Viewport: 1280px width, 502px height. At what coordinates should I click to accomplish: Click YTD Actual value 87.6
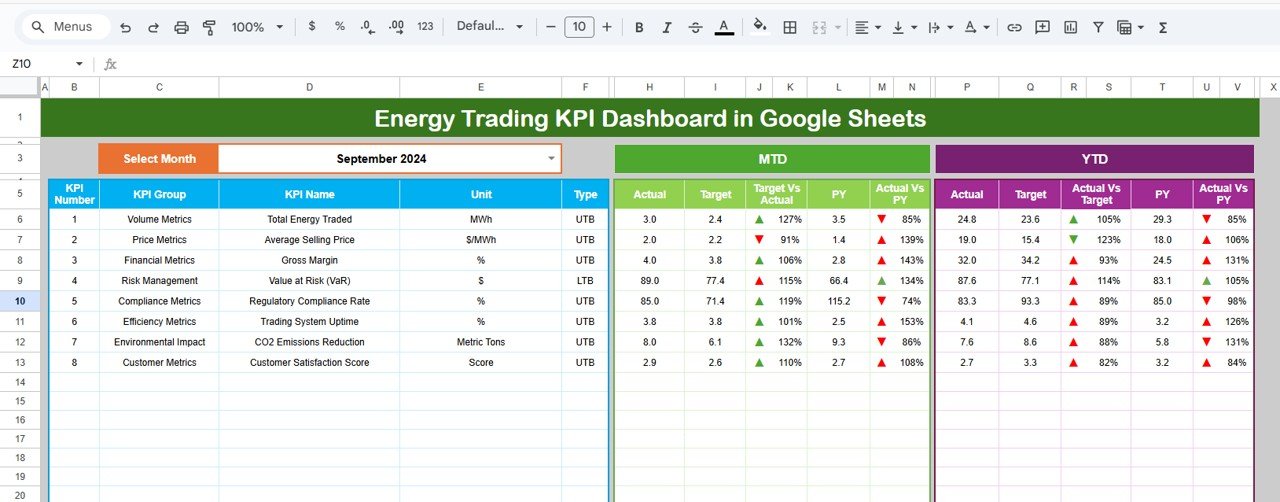[966, 281]
